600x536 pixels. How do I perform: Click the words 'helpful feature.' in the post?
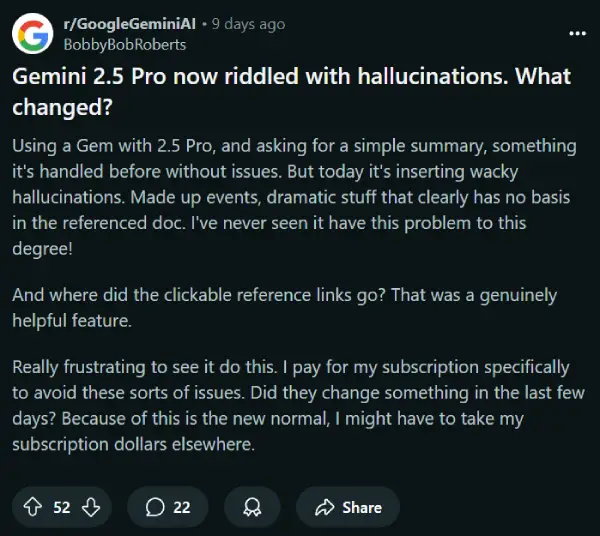click(70, 319)
